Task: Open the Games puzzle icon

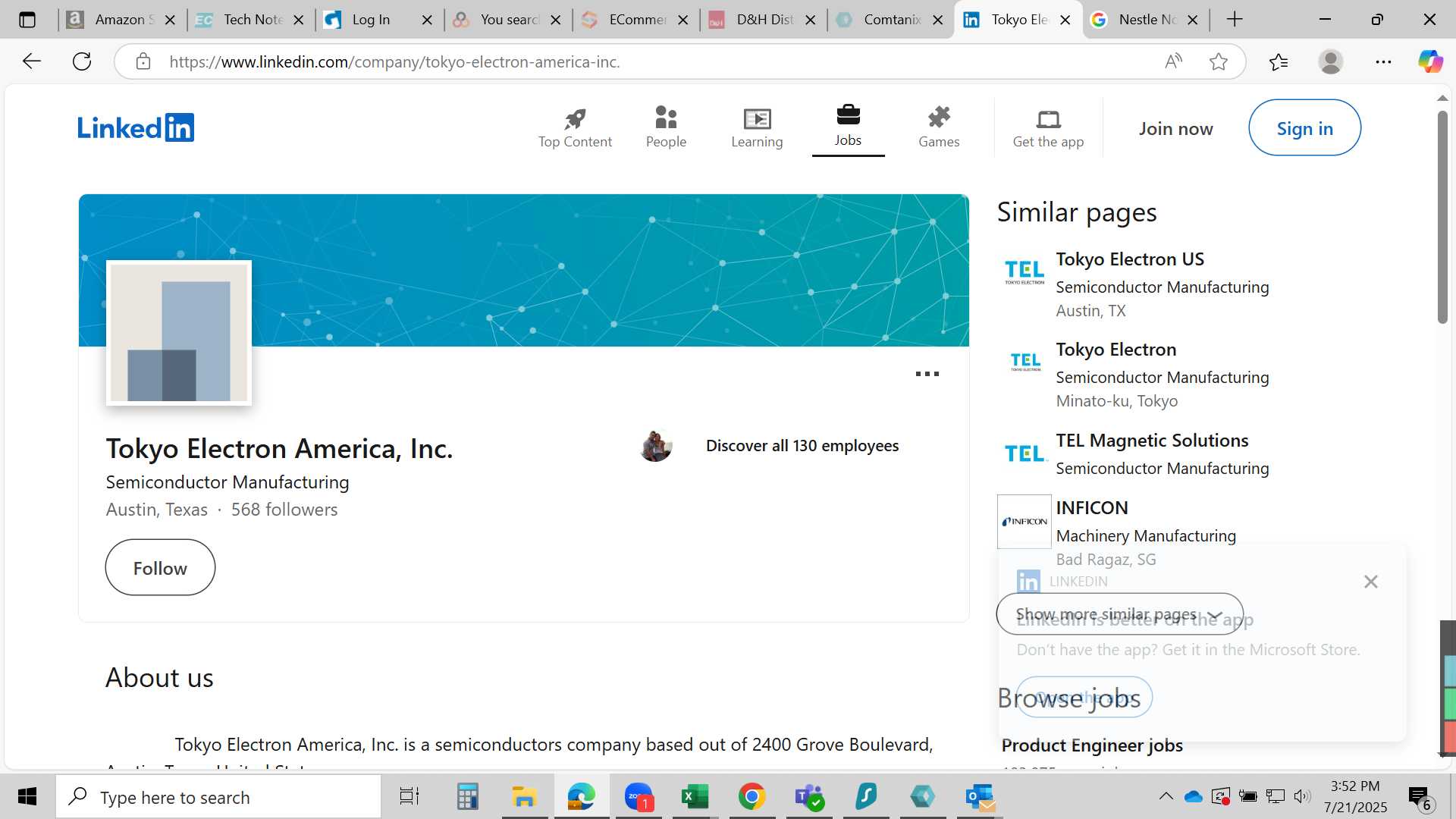Action: (939, 127)
